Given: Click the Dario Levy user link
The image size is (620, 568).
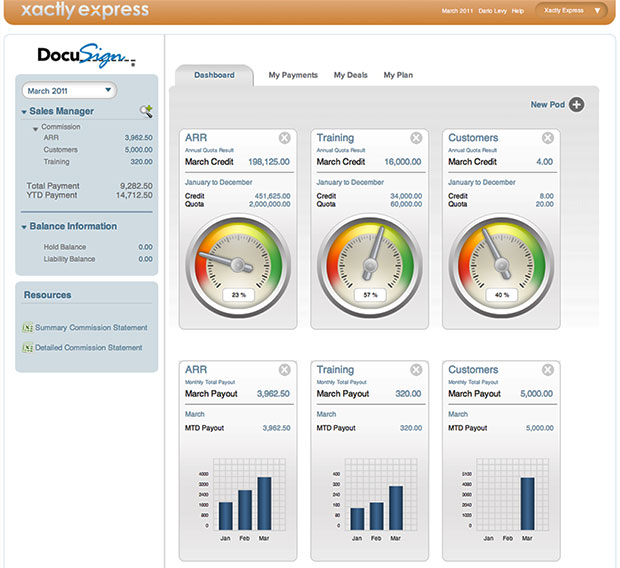Looking at the screenshot, I should click(x=492, y=11).
